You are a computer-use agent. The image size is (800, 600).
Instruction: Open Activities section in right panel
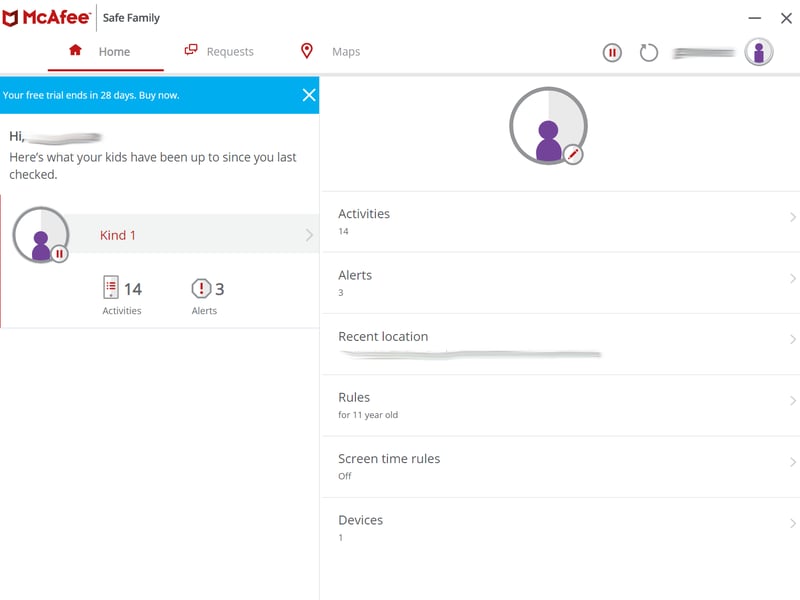pos(561,222)
